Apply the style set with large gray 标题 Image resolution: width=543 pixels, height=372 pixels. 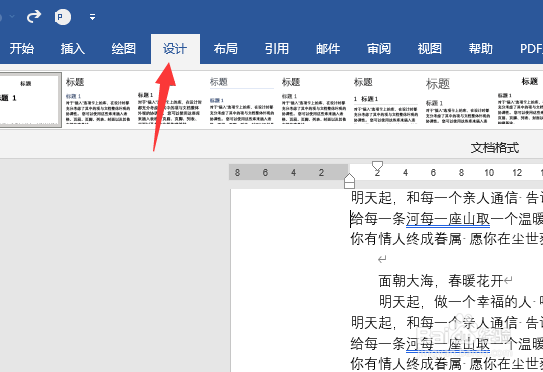click(x=457, y=100)
